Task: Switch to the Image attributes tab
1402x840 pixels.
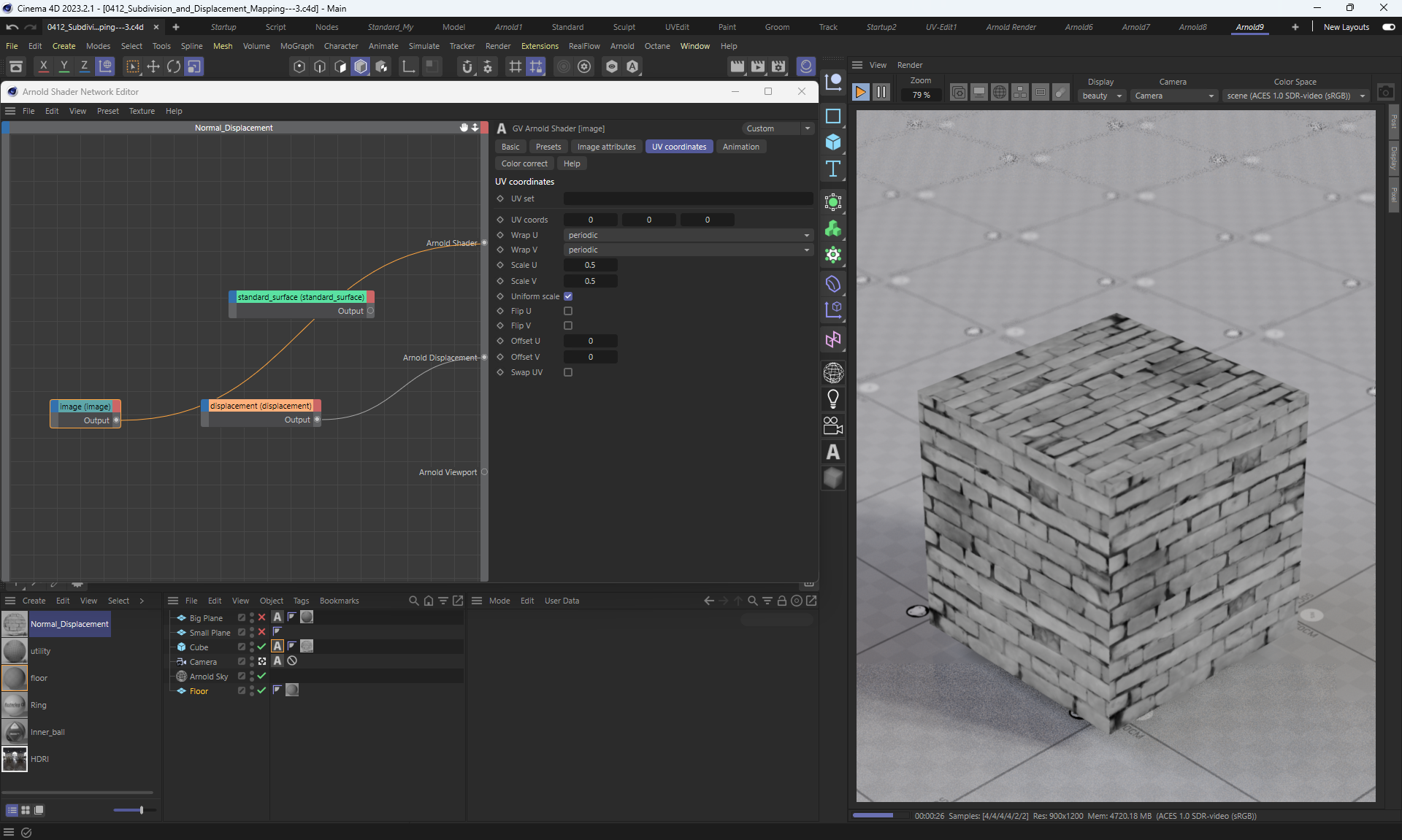Action: click(x=606, y=147)
